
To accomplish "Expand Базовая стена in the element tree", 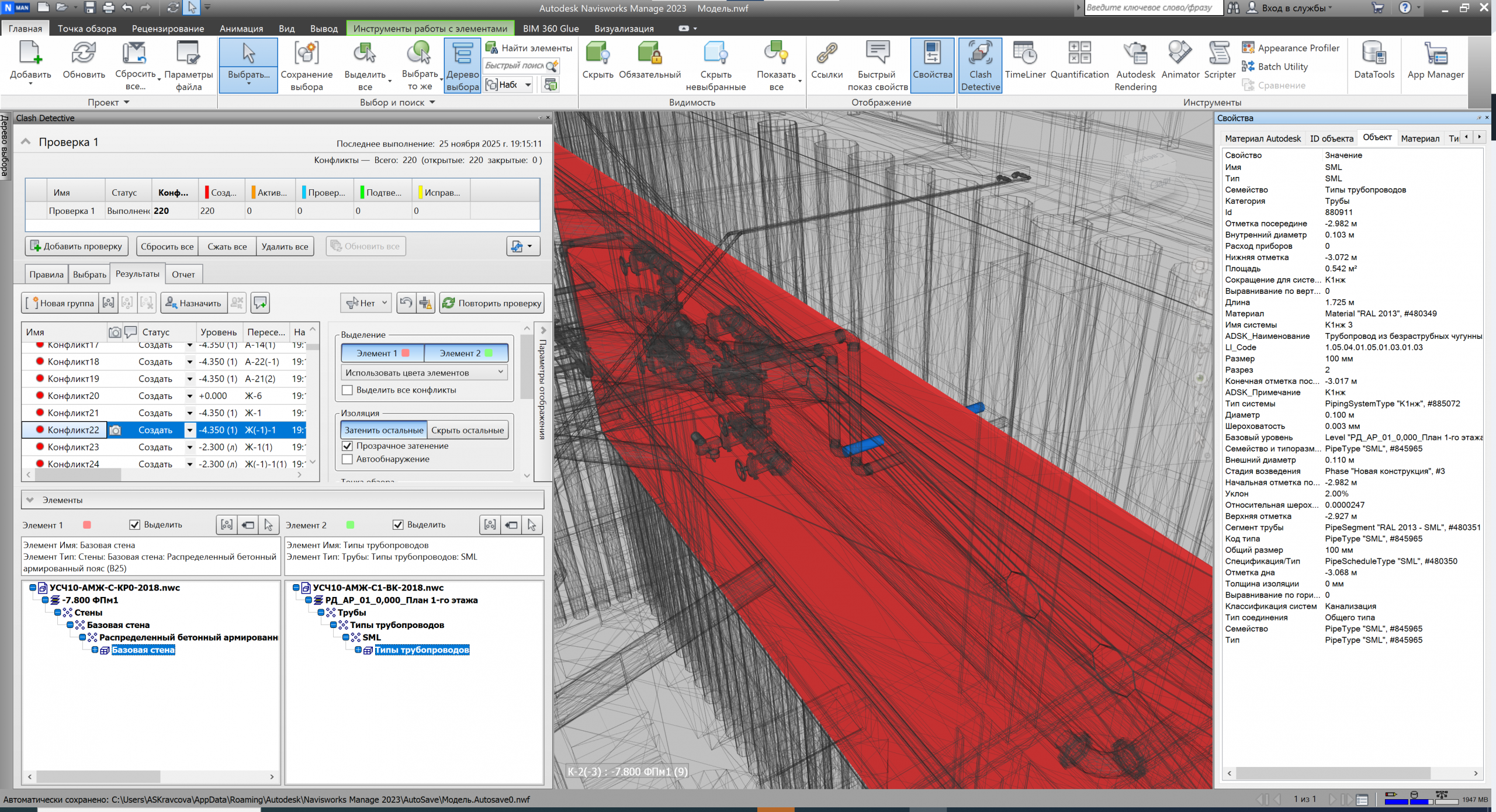I will 95,650.
